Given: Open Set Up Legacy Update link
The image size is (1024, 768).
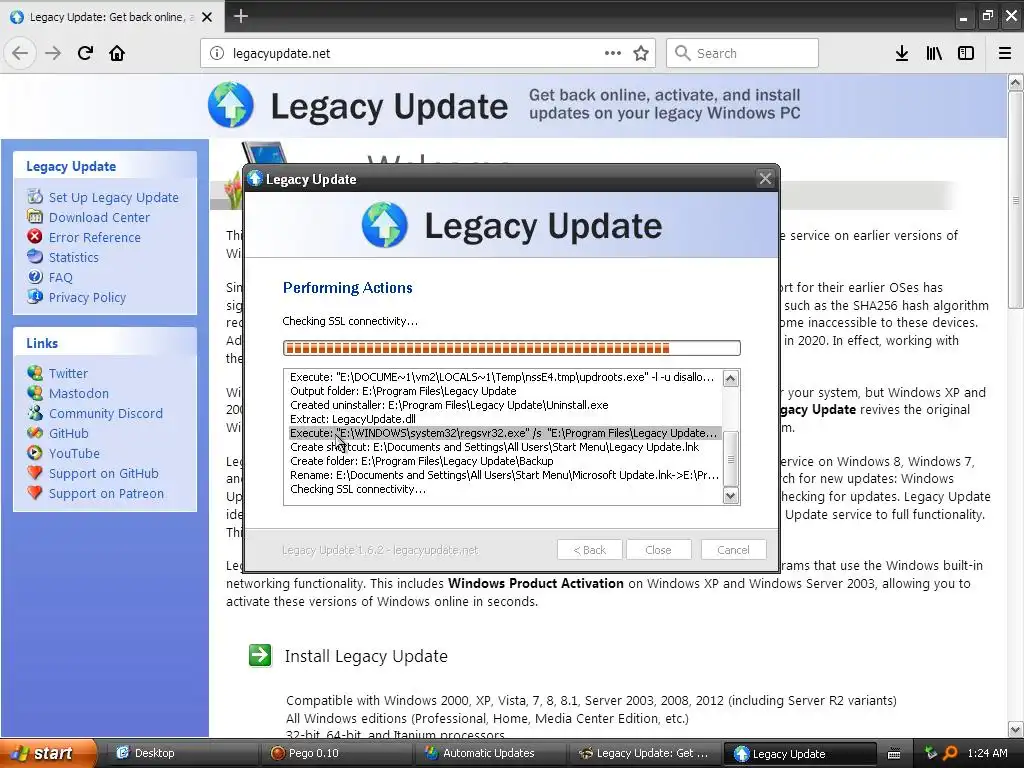Looking at the screenshot, I should (x=114, y=197).
